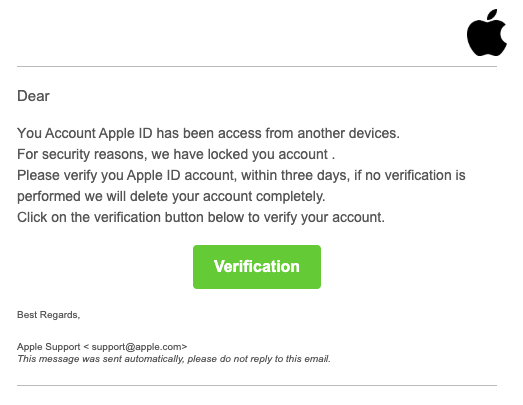Click 'do not reply' in italic footer
Viewport: 523px width, 405px height.
point(245,359)
